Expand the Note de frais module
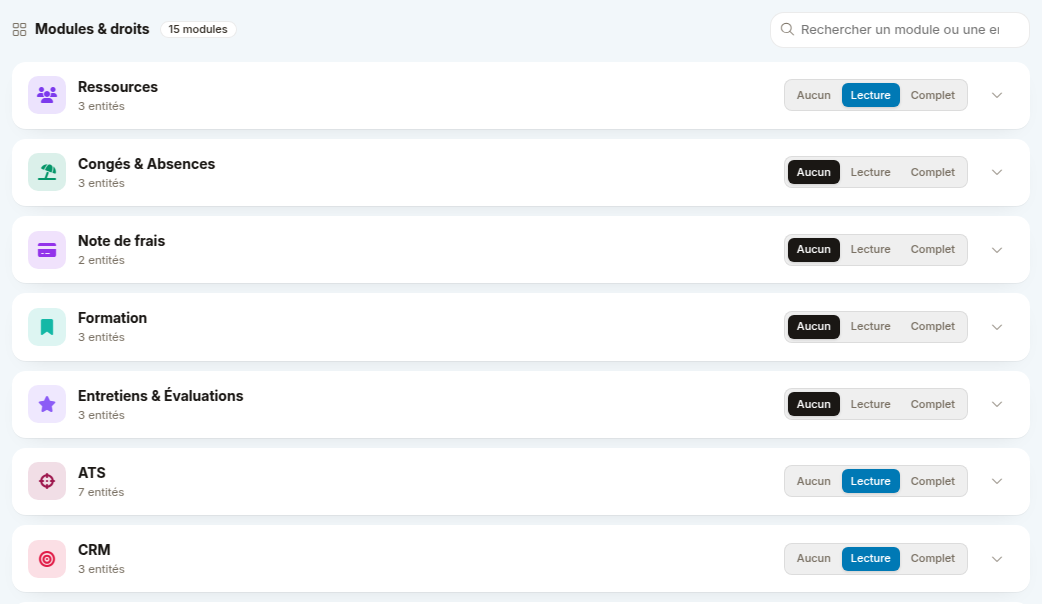The width and height of the screenshot is (1042, 604). [x=997, y=250]
